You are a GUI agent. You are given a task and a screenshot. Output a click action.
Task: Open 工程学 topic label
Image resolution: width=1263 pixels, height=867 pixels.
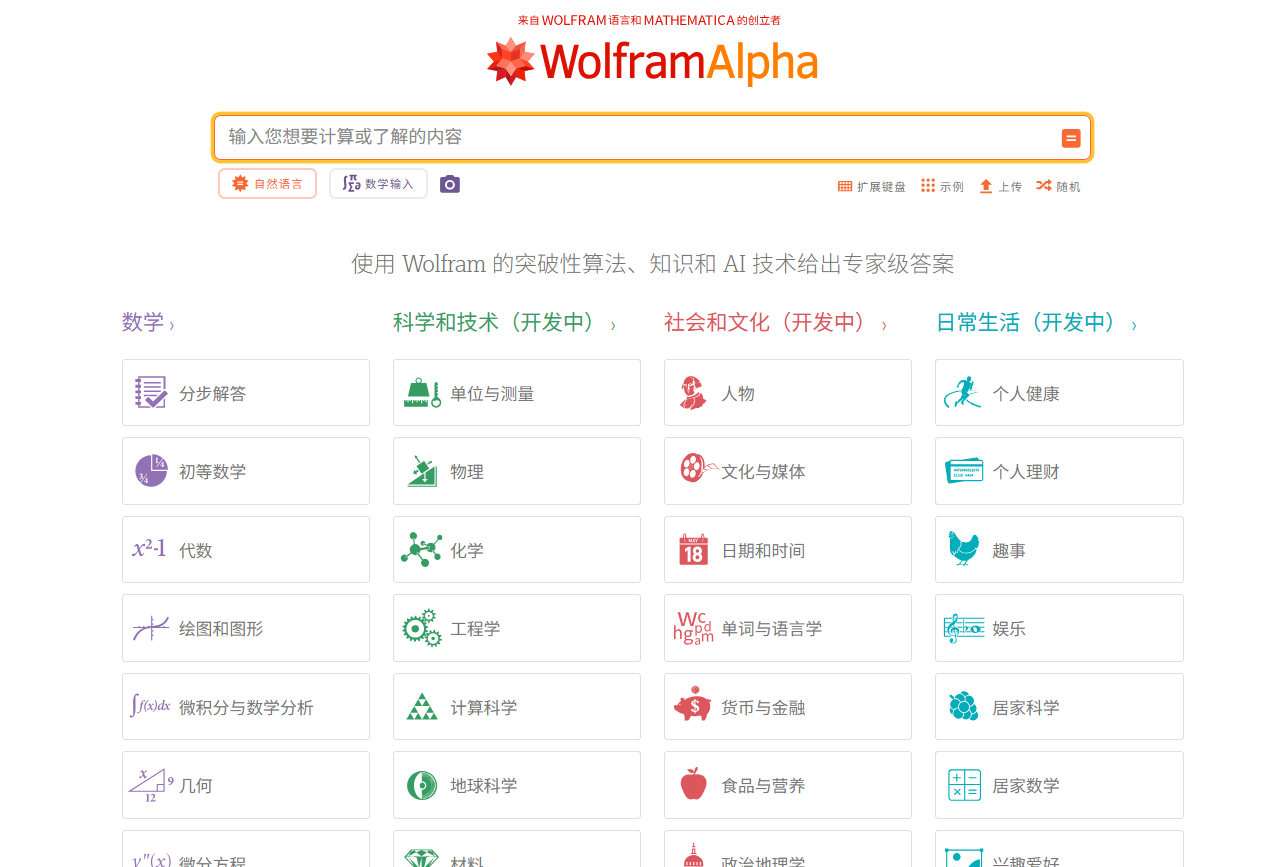point(475,629)
